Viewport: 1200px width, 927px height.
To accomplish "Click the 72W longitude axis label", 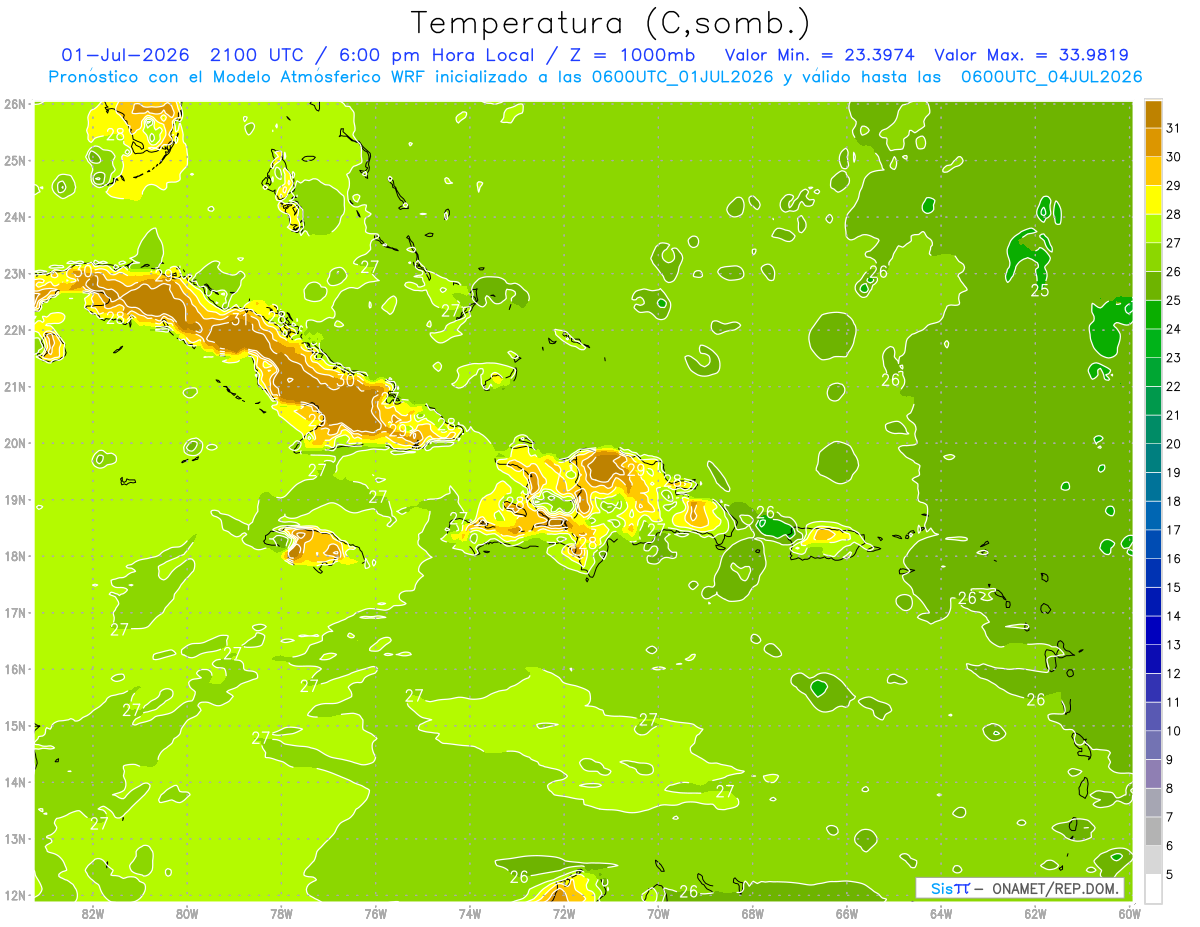I will coord(563,913).
